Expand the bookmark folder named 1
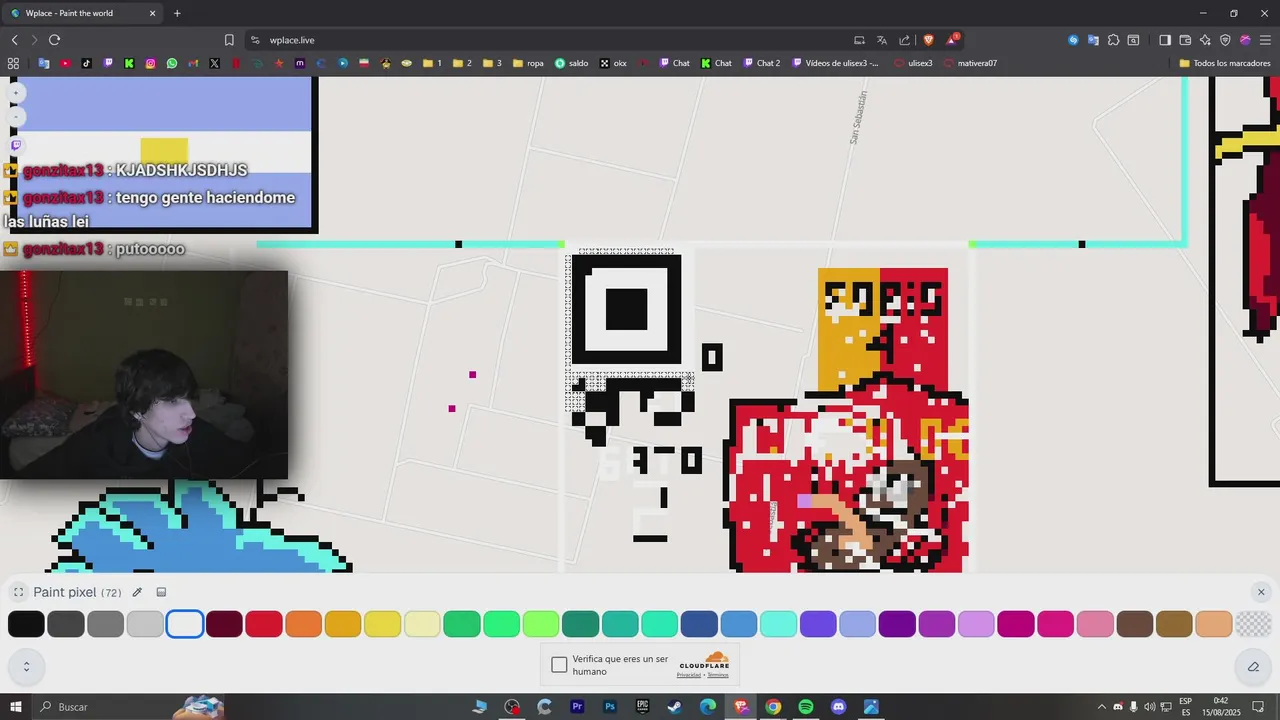Viewport: 1280px width, 720px height. (432, 63)
